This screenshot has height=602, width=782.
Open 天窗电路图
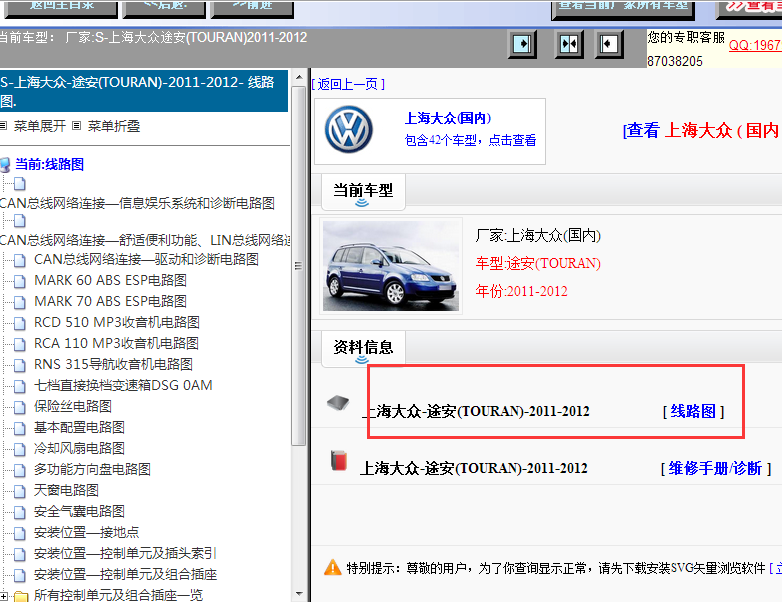[66, 490]
